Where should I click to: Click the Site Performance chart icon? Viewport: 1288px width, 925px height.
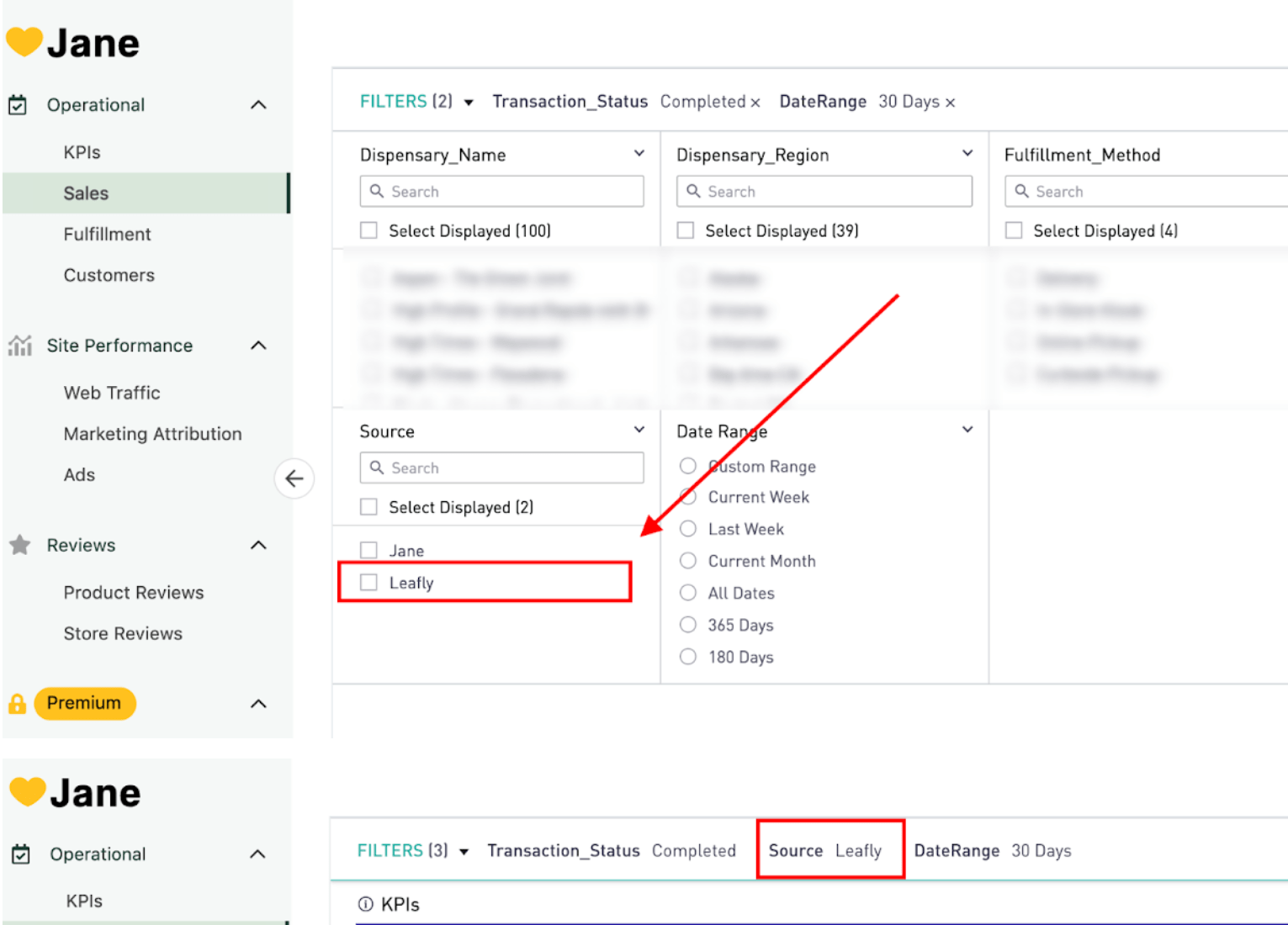tap(19, 346)
